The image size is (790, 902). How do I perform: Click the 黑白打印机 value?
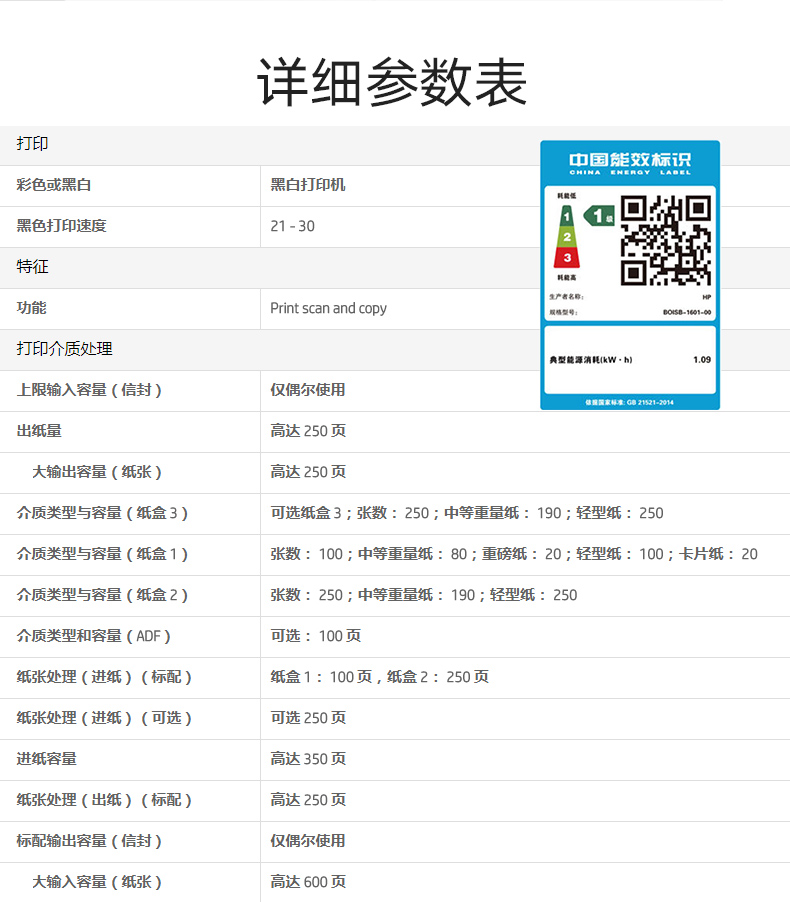click(308, 185)
